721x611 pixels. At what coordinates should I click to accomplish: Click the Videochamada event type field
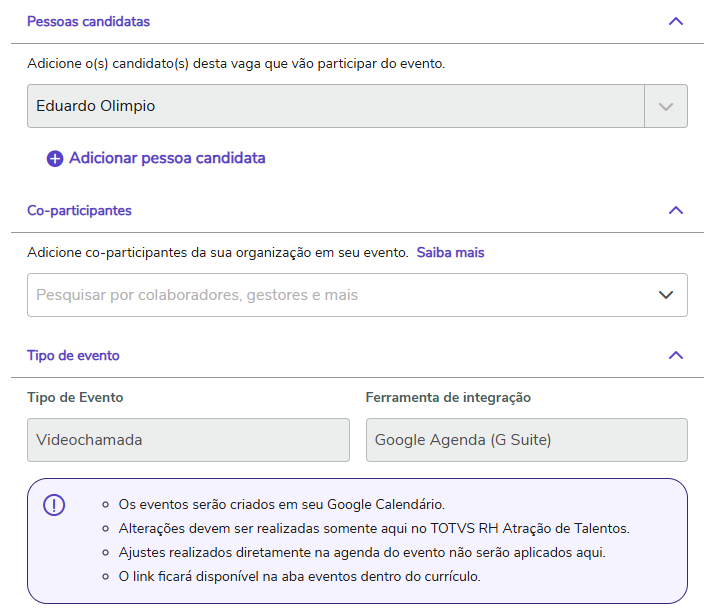tap(188, 440)
